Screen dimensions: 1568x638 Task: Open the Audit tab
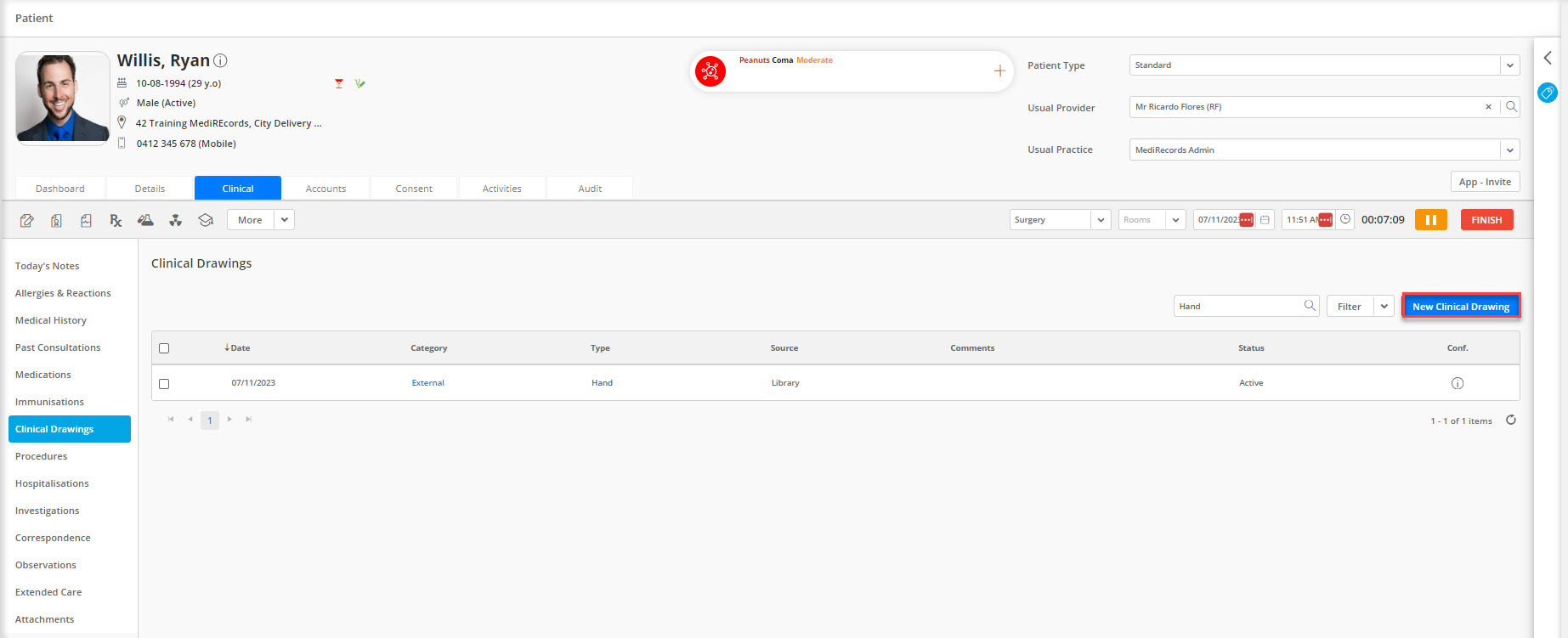(590, 189)
